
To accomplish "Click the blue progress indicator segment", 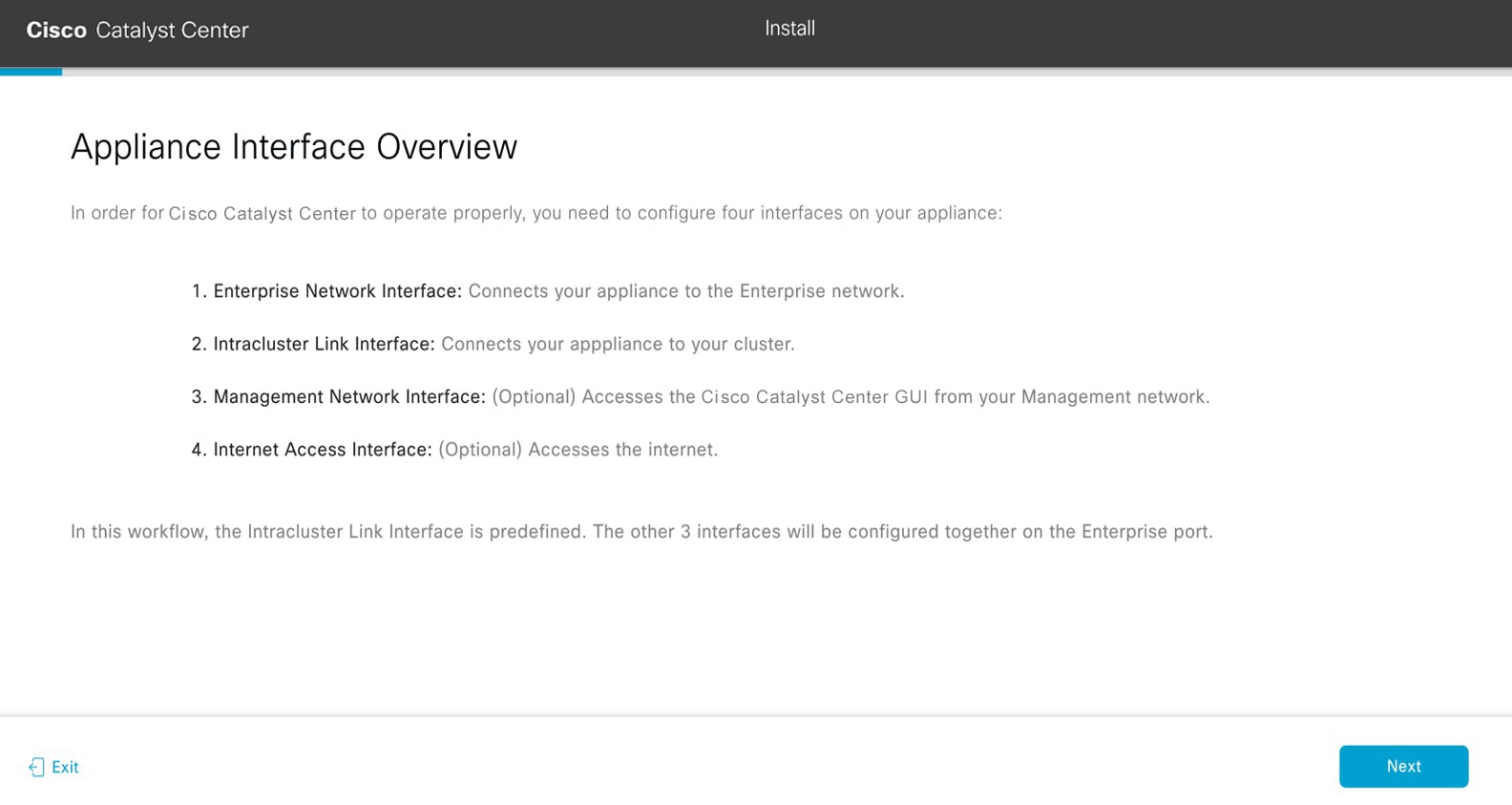I will [x=31, y=72].
